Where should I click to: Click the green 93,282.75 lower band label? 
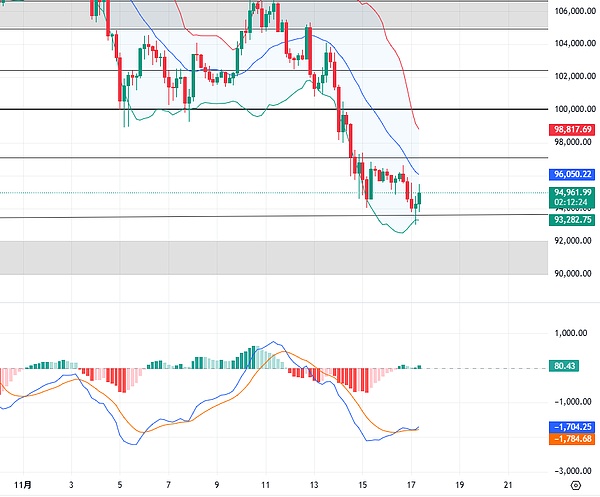pos(572,220)
